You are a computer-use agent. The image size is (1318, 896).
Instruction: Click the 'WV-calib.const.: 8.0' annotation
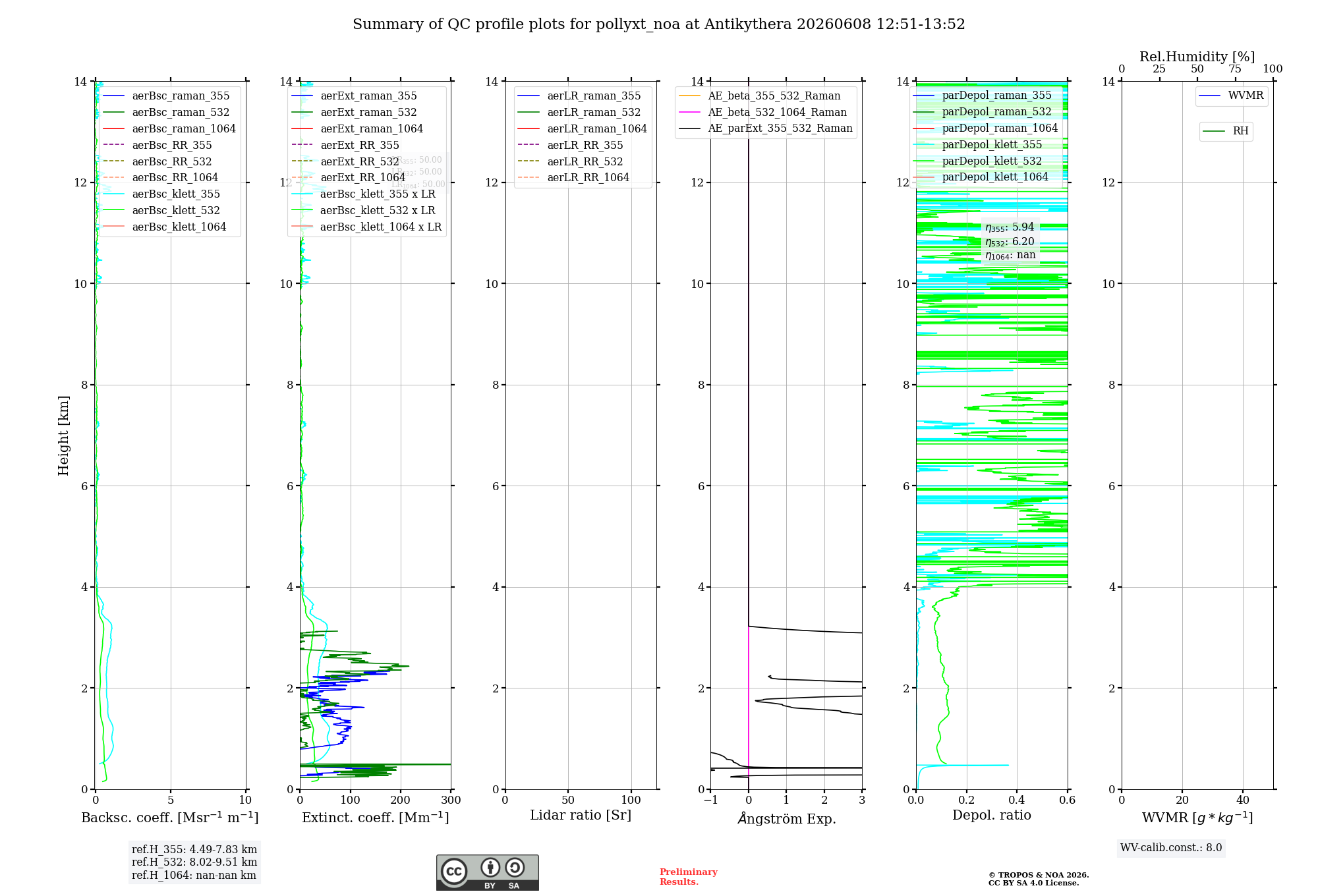click(1171, 848)
